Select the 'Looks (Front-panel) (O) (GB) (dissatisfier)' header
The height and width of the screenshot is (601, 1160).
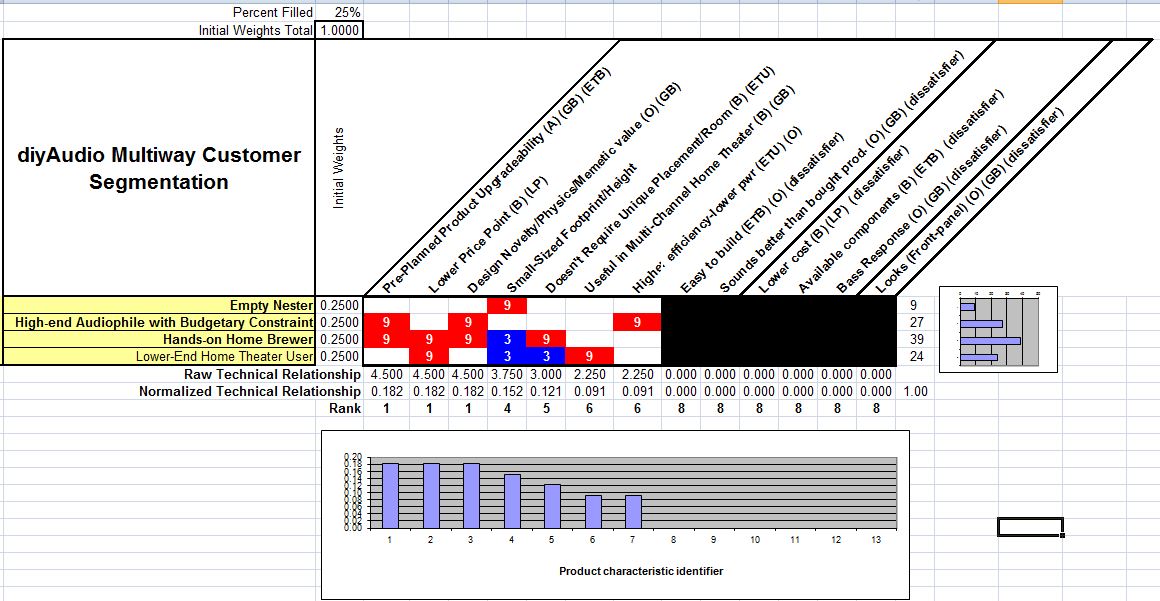(968, 201)
